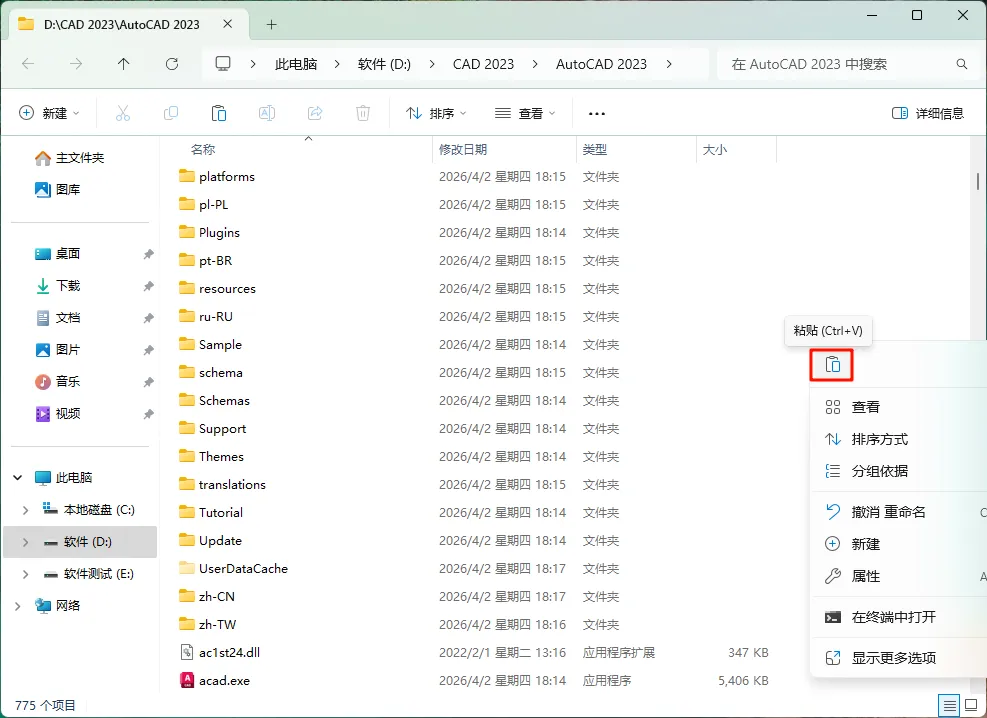
Task: Click the search magnifier icon
Action: coord(961,64)
